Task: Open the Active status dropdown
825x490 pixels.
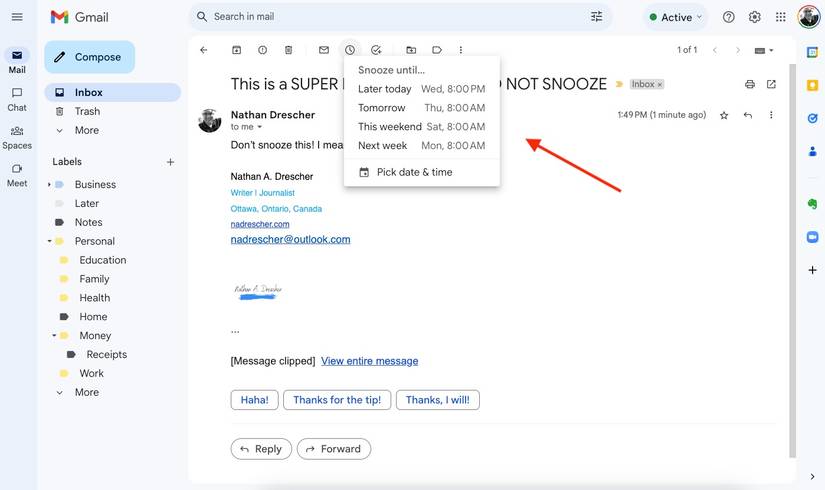Action: pos(676,17)
